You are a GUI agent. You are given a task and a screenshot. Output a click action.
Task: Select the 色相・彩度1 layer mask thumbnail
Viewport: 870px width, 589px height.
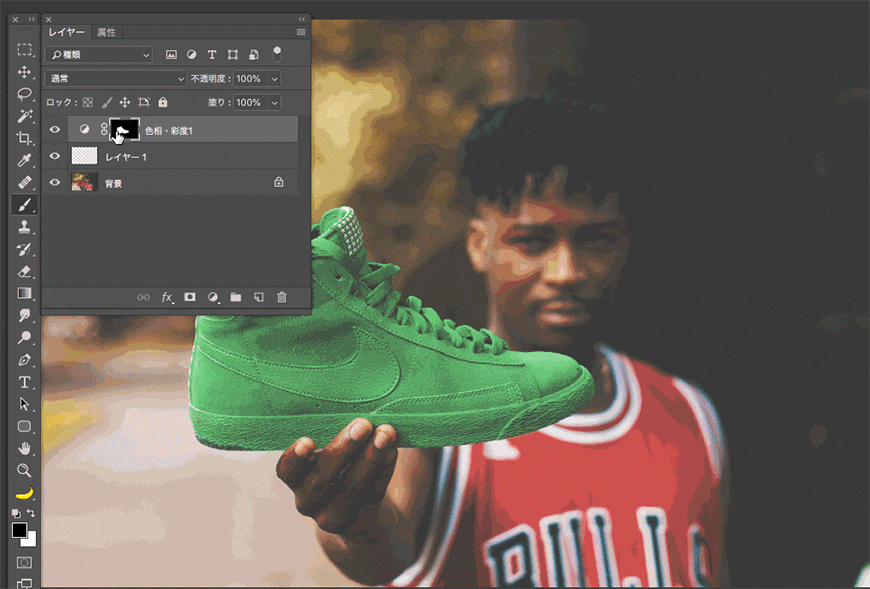(124, 130)
